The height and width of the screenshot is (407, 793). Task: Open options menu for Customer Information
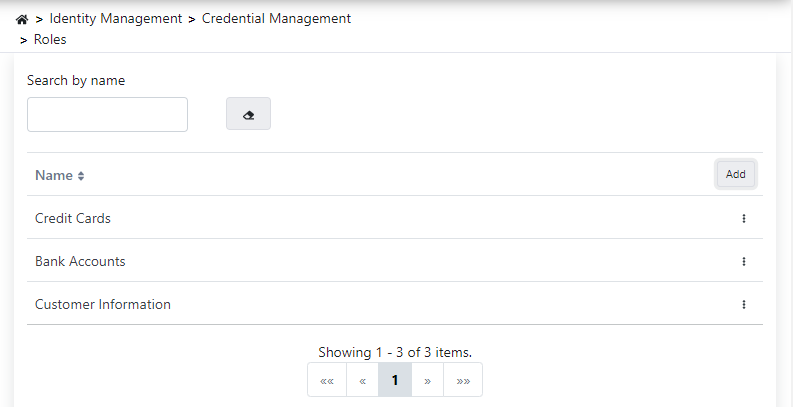click(x=744, y=304)
